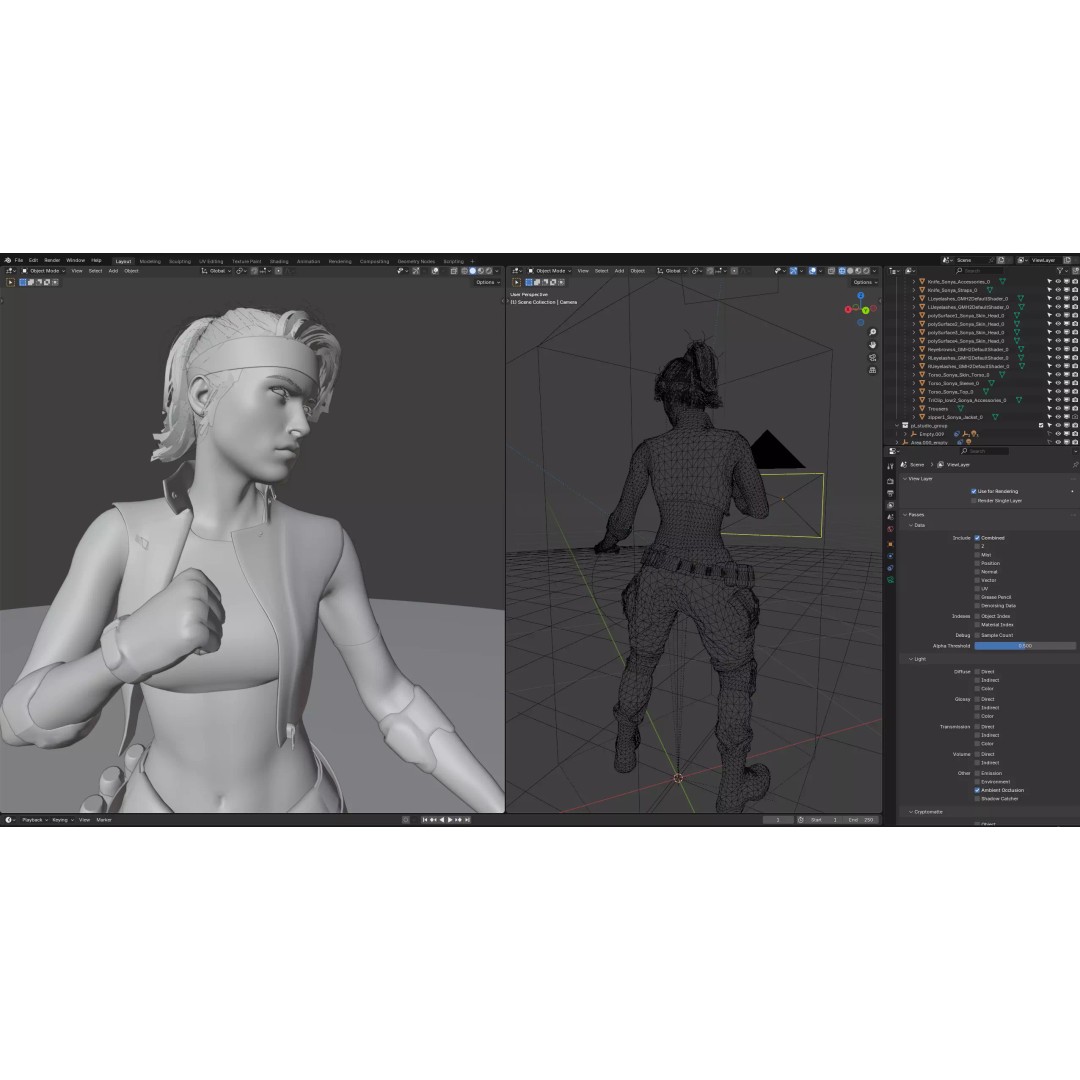This screenshot has width=1080, height=1080.
Task: Click the Blender logo icon
Action: (8, 260)
